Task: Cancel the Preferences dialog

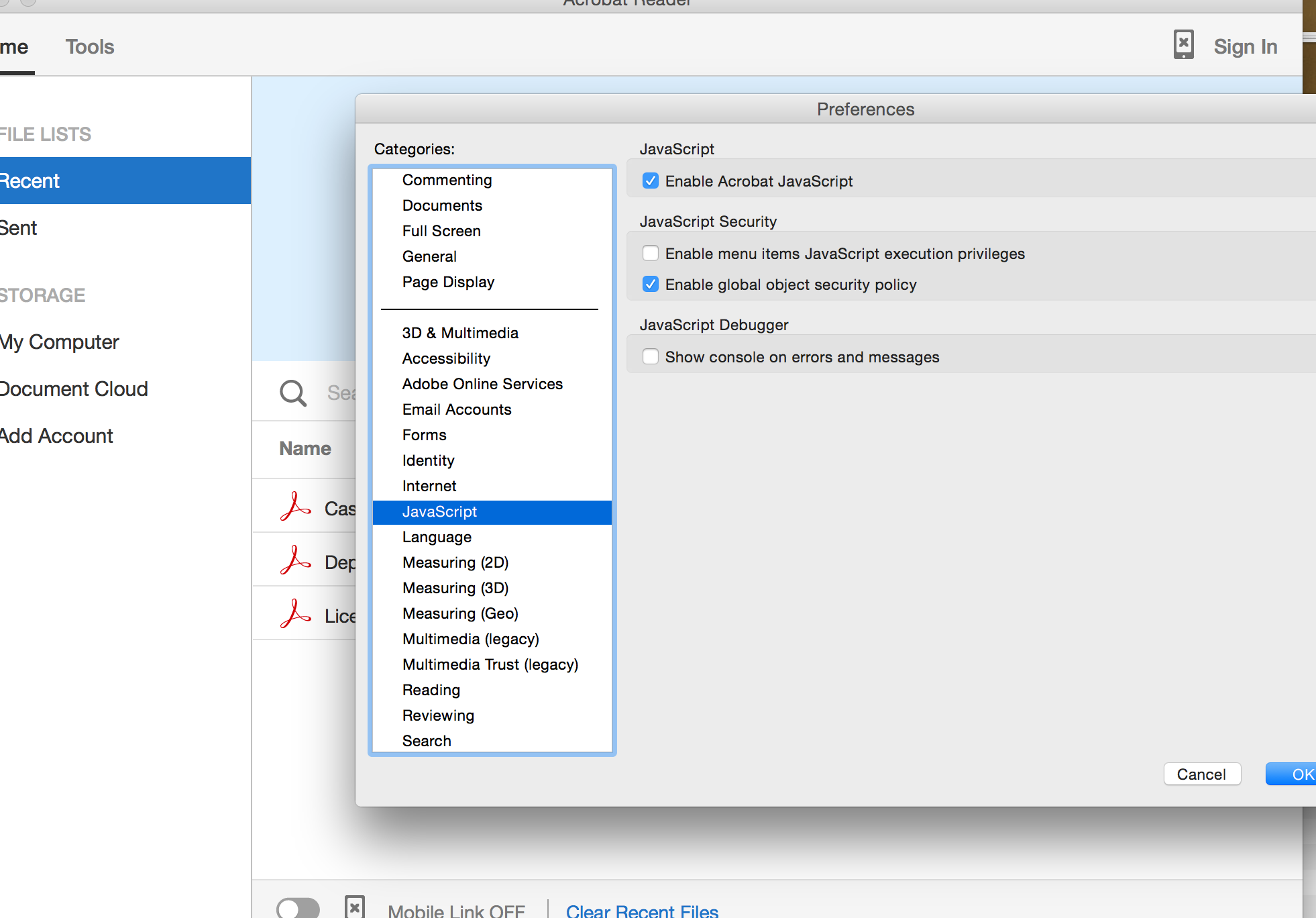Action: click(x=1202, y=774)
